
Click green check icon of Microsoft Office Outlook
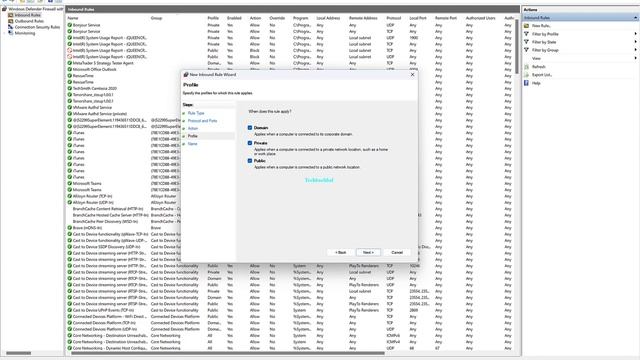tap(70, 69)
